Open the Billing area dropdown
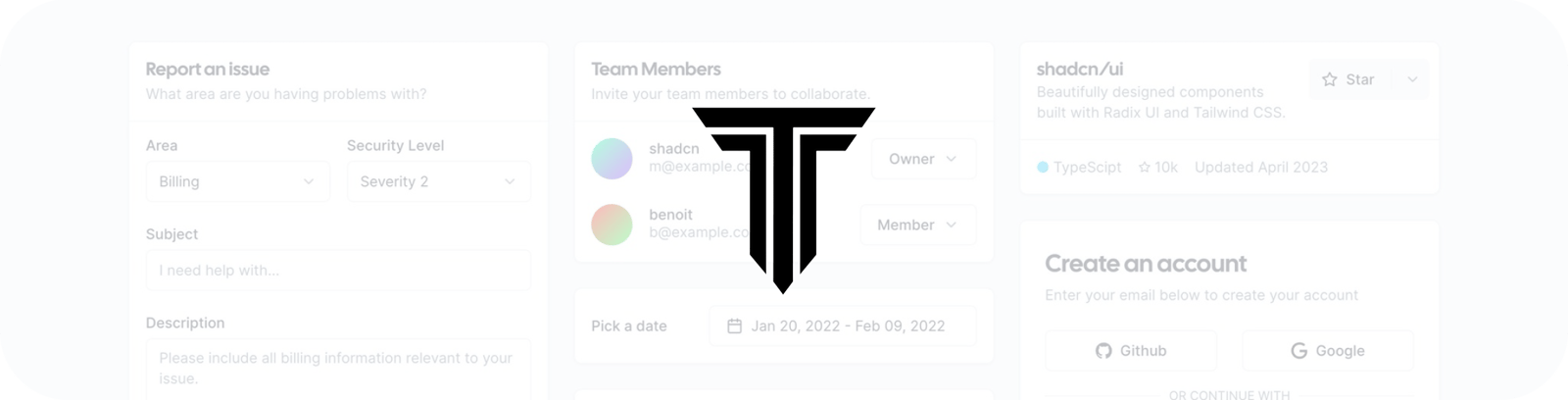Image resolution: width=1568 pixels, height=400 pixels. pyautogui.click(x=238, y=181)
